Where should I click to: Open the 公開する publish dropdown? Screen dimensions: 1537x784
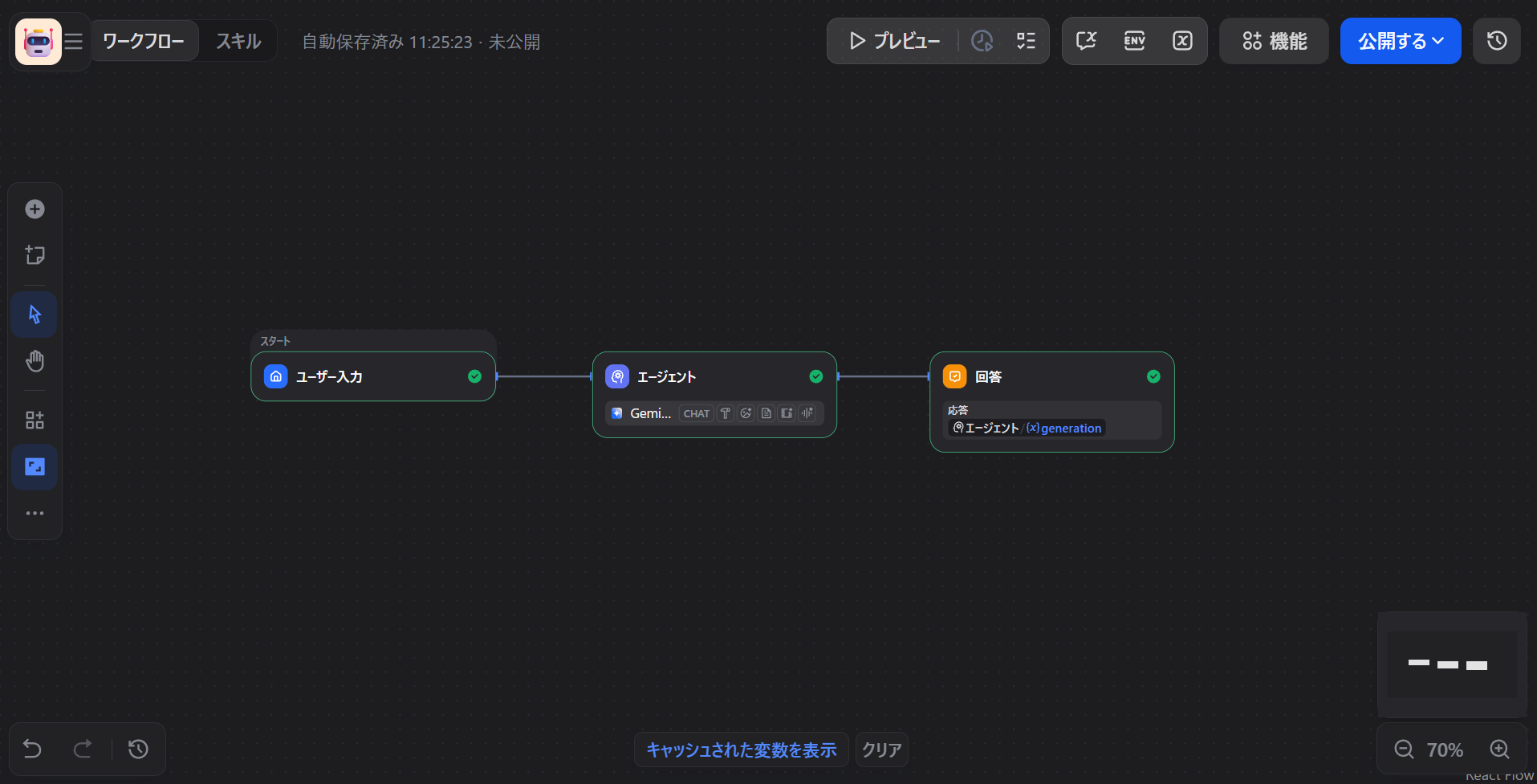[x=1400, y=41]
